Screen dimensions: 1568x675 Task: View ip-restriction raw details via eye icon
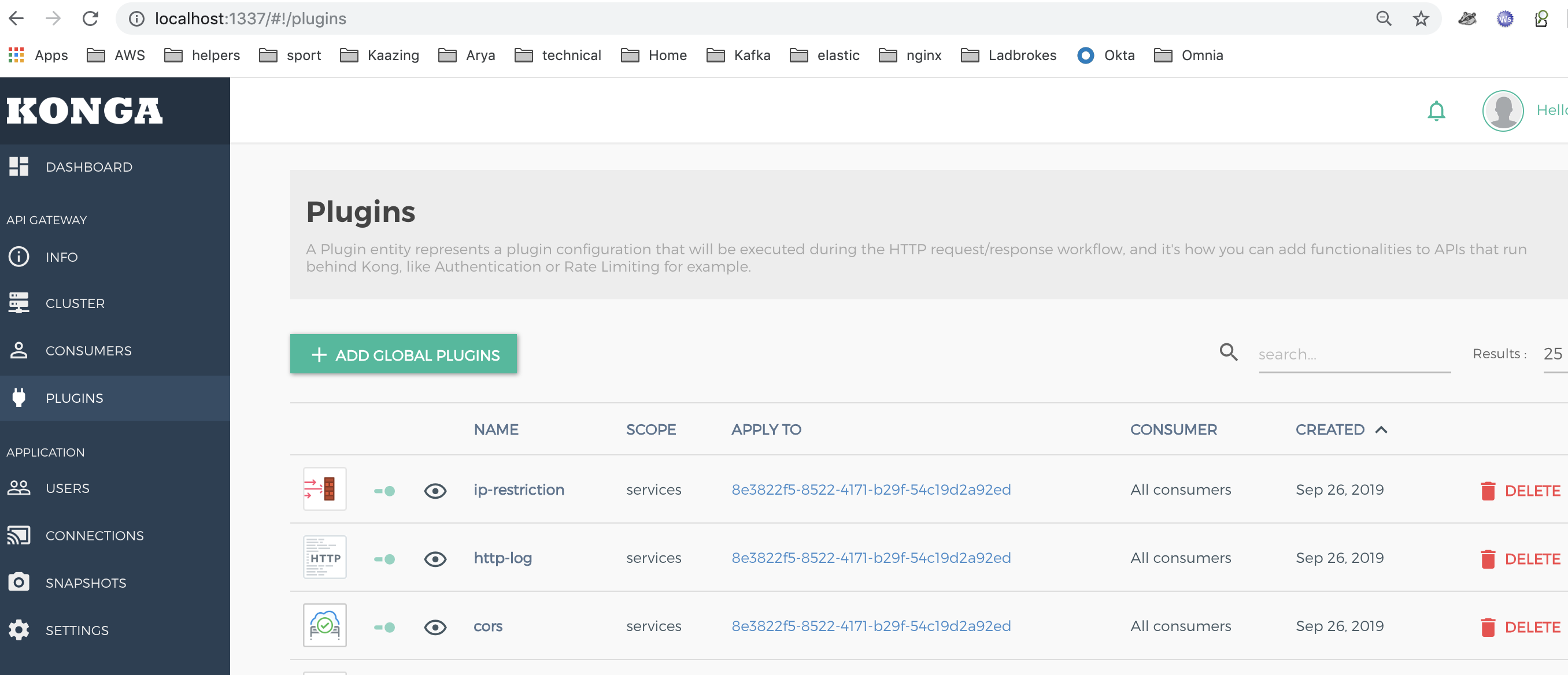(435, 491)
